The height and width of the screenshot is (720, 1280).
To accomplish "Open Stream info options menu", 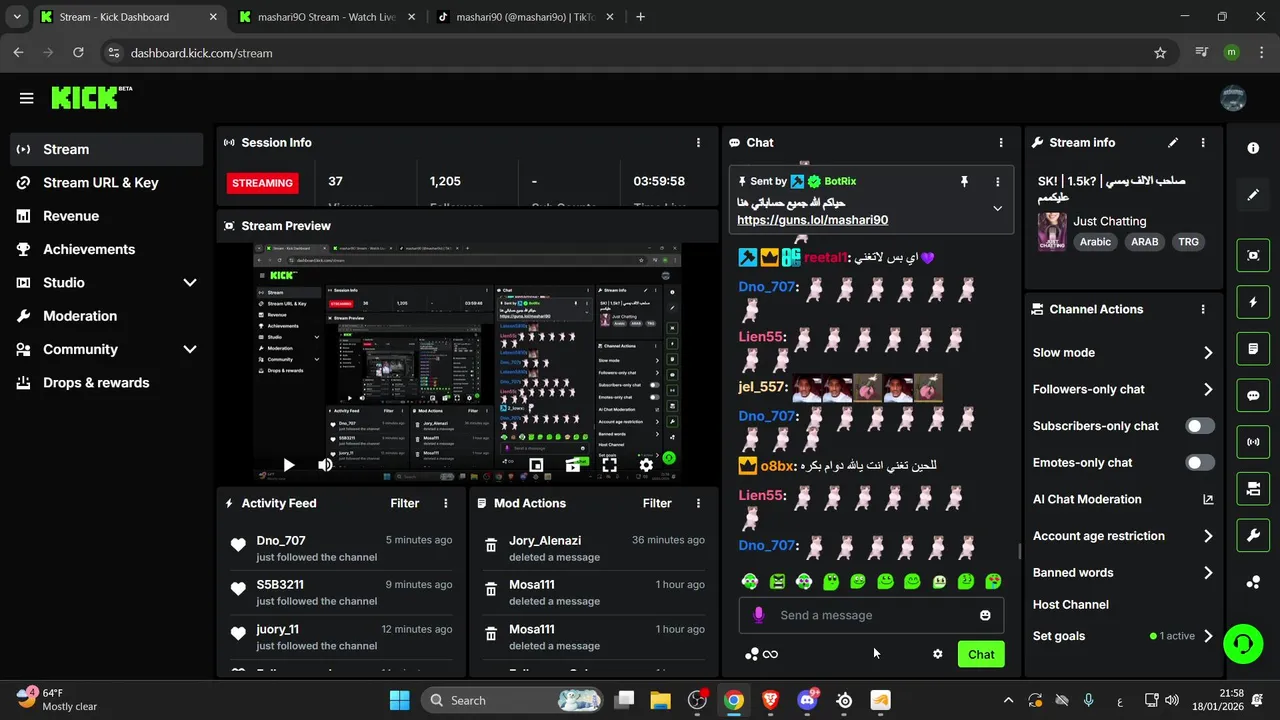I will coord(1203,143).
